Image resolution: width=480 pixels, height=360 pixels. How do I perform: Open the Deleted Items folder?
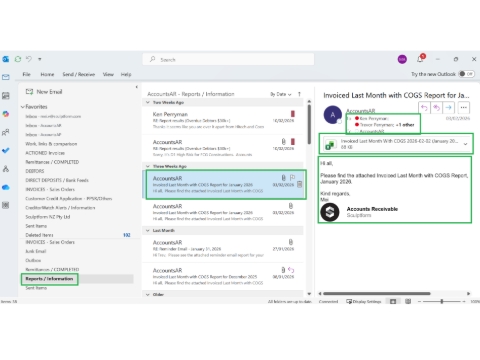39,235
